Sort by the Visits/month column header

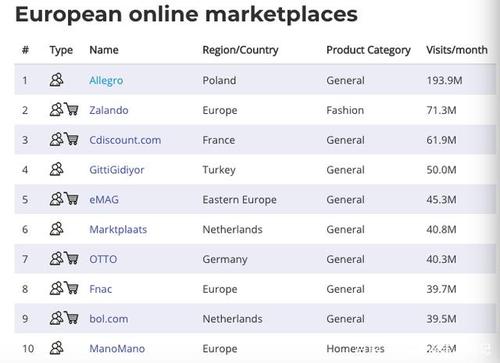(457, 50)
